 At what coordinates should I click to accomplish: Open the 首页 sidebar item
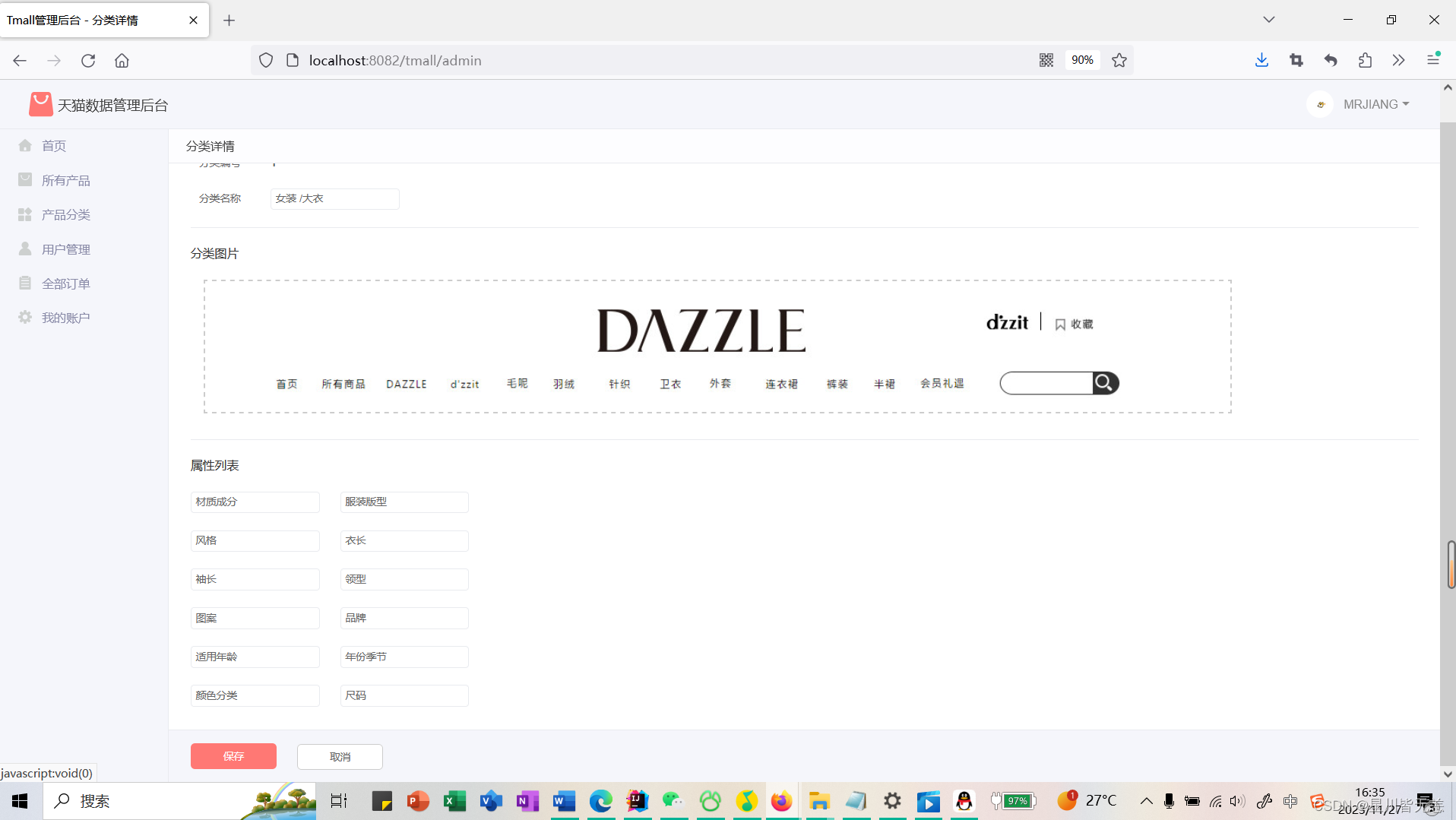[x=54, y=146]
